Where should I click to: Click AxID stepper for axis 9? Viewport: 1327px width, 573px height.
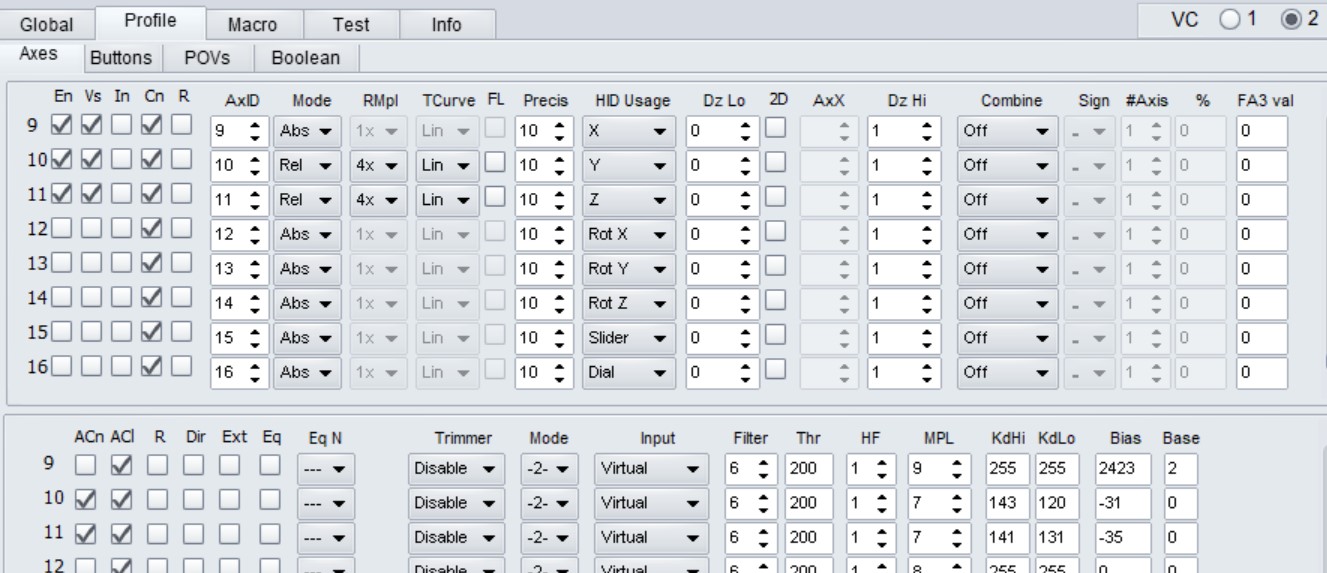[257, 131]
